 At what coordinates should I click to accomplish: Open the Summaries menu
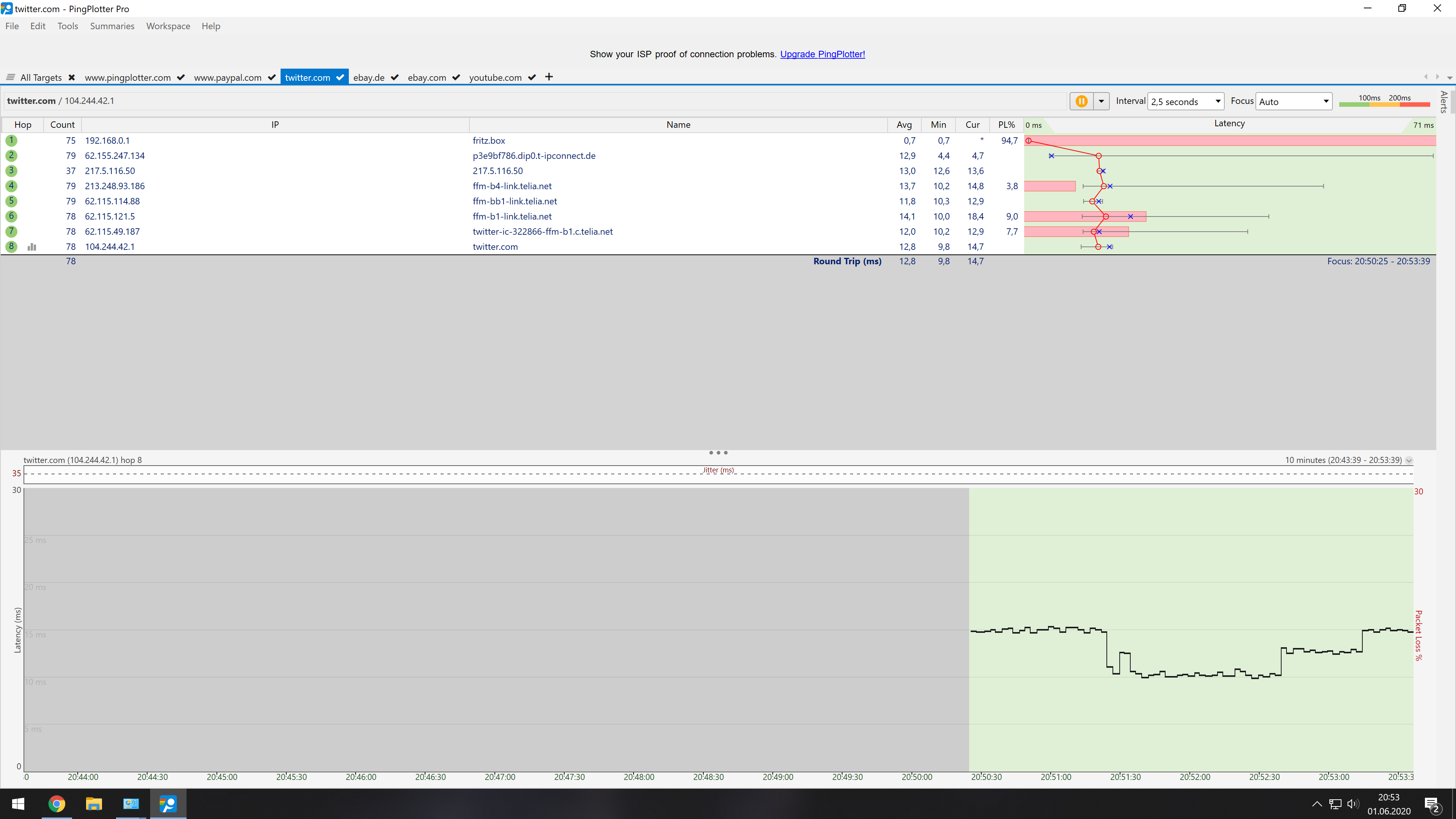point(112,26)
